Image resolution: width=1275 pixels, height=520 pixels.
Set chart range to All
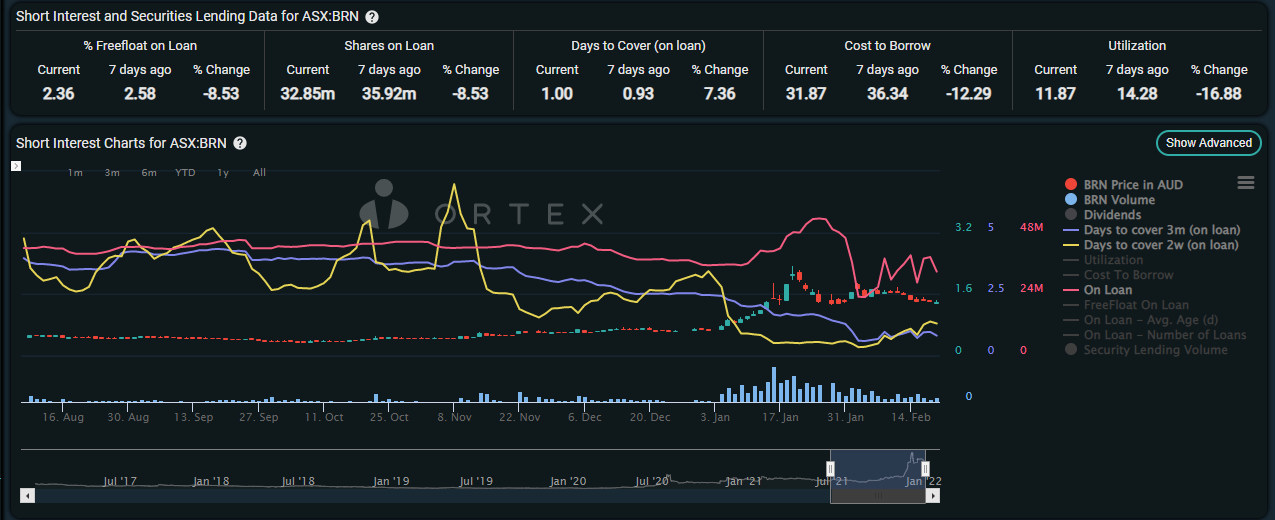pos(259,173)
